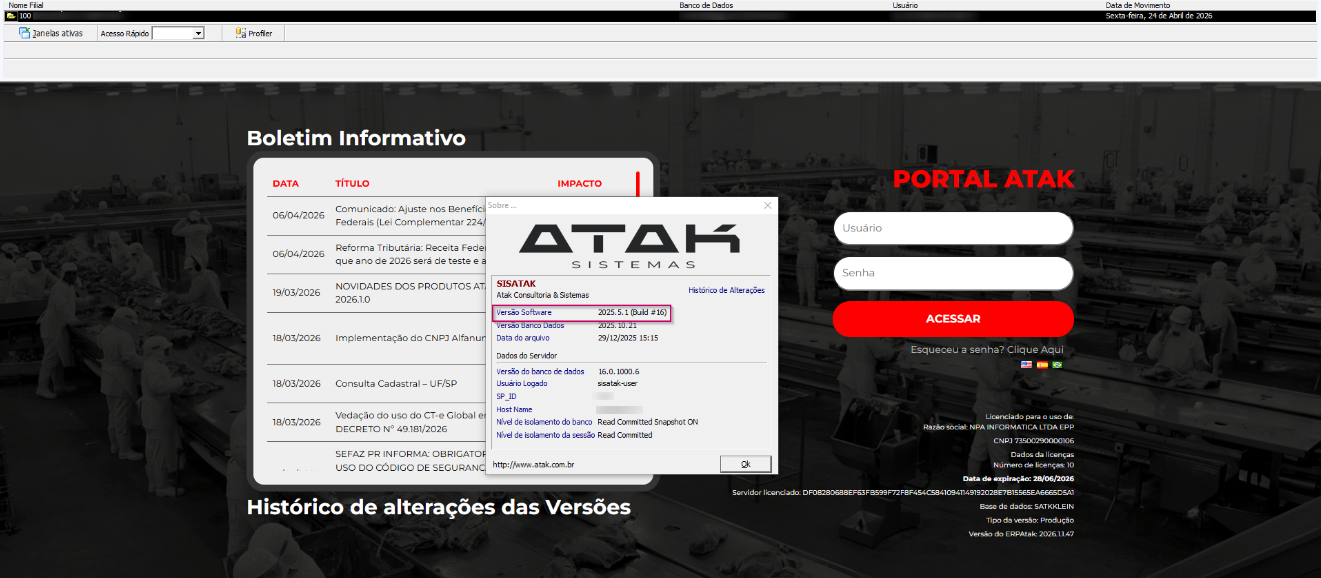1321x578 pixels.
Task: Click the Boletim Informativo heading
Action: 356,138
